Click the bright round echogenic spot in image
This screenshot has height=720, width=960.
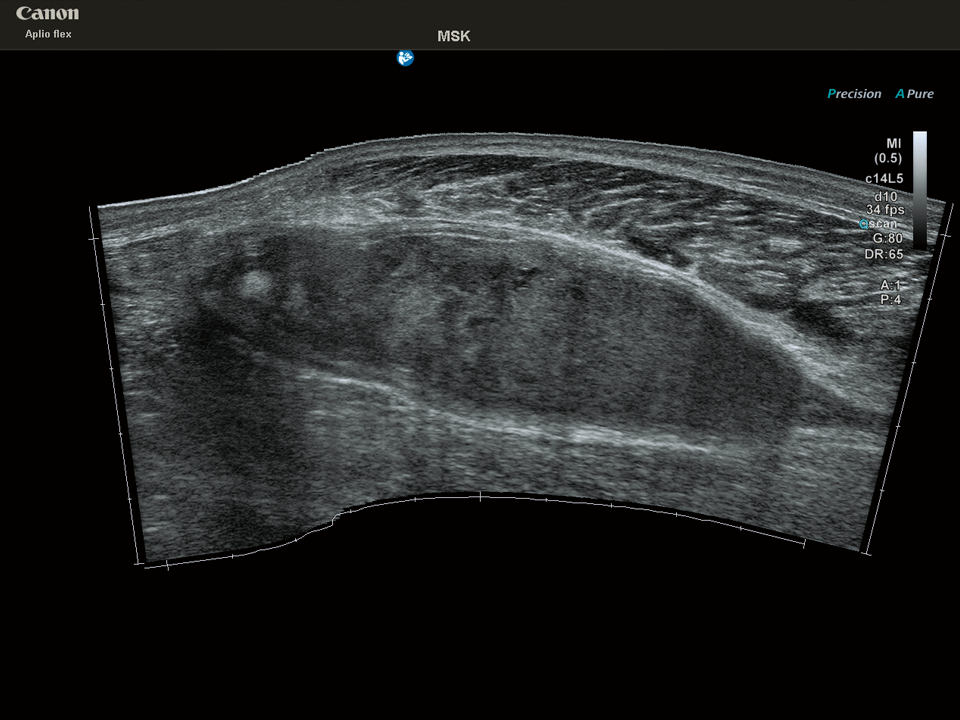[253, 285]
